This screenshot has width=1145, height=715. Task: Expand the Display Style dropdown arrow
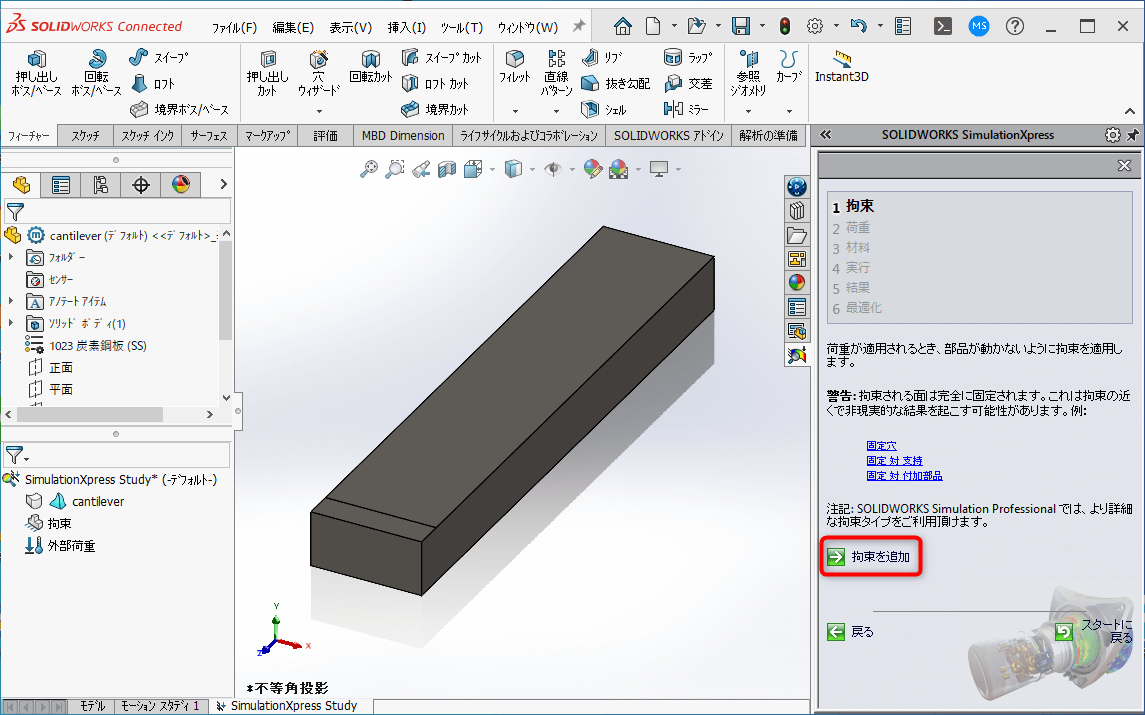point(531,168)
